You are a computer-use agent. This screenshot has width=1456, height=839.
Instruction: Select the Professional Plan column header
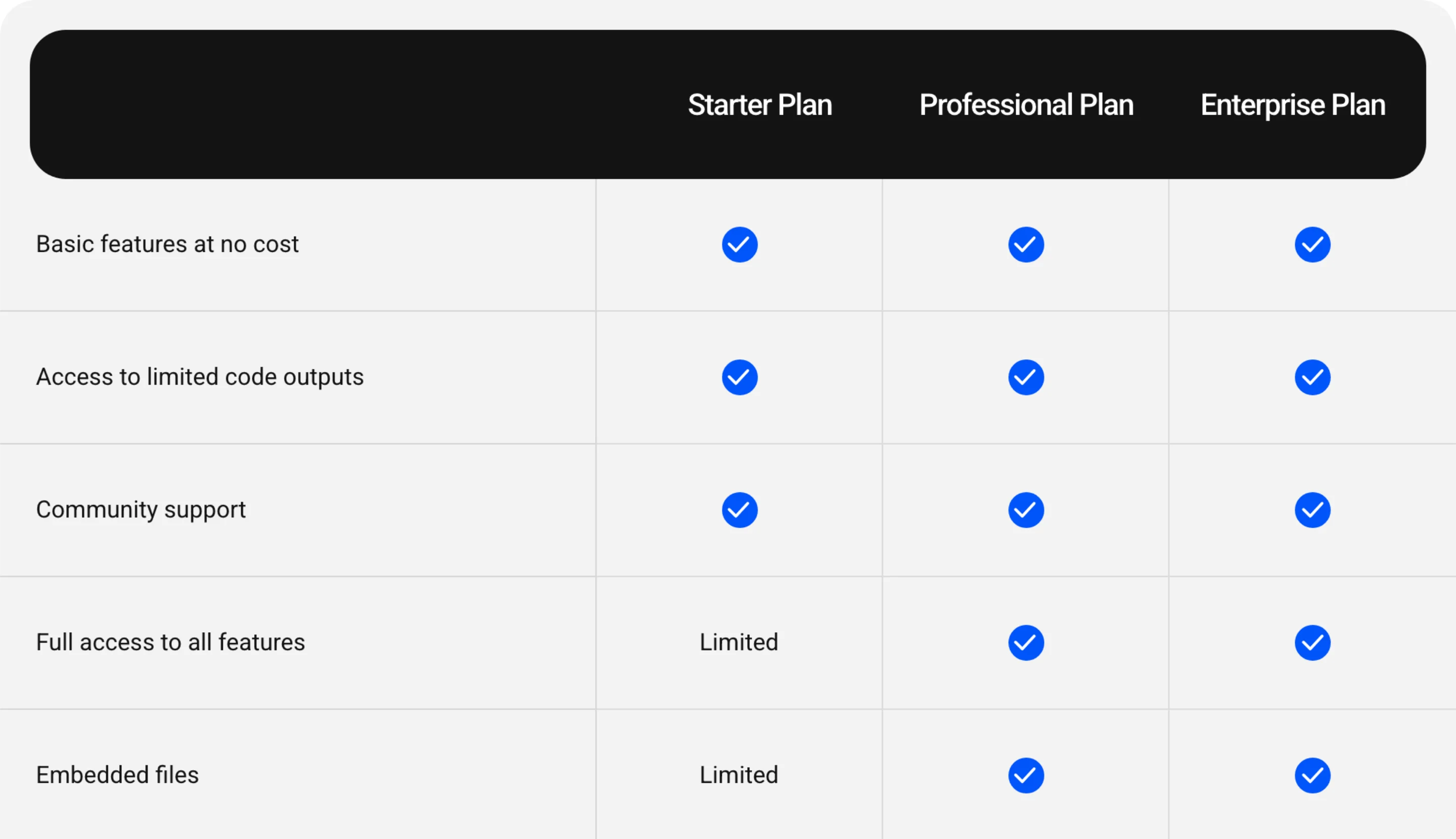pyautogui.click(x=1026, y=105)
